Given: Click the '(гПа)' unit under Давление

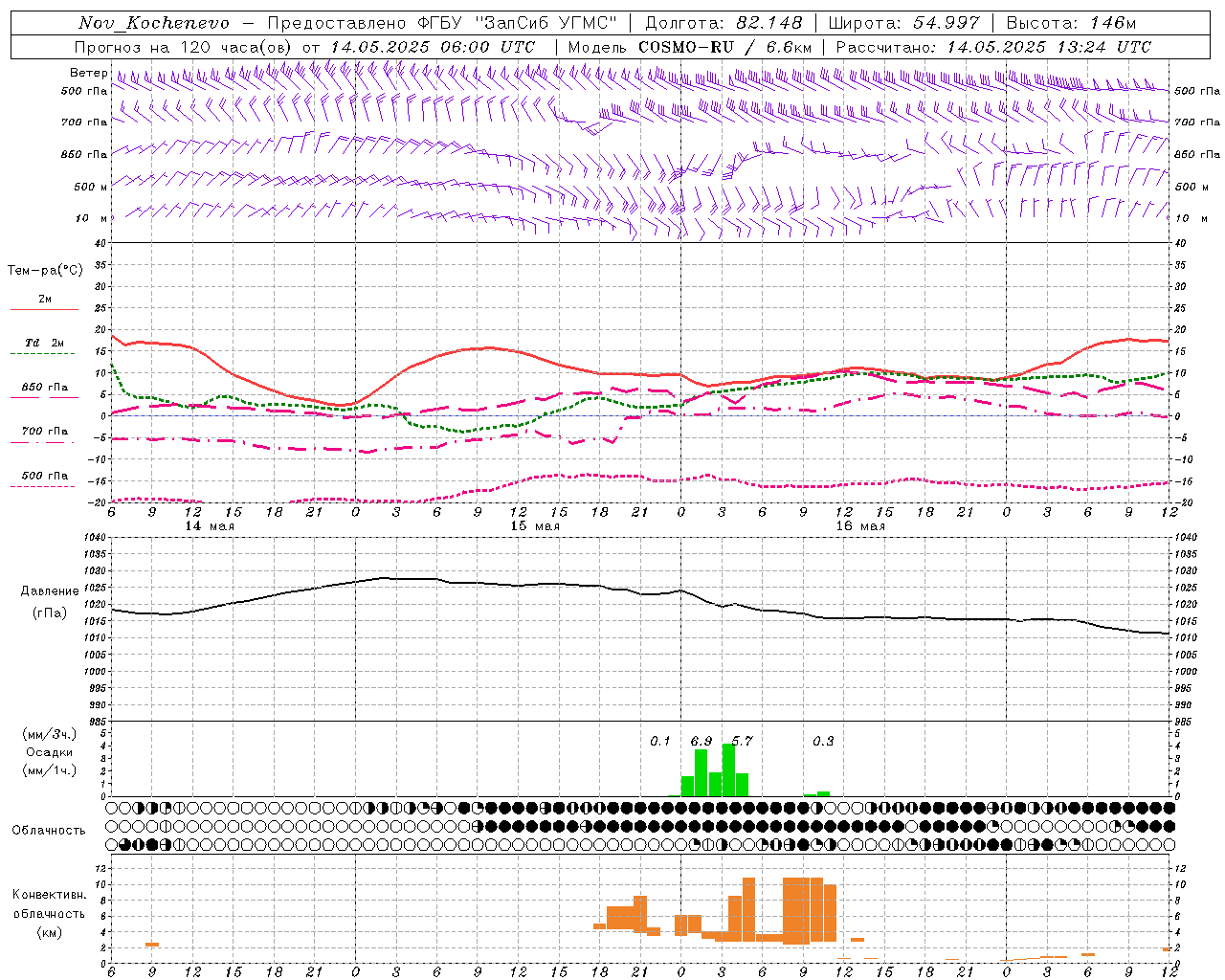Looking at the screenshot, I should pyautogui.click(x=50, y=613).
